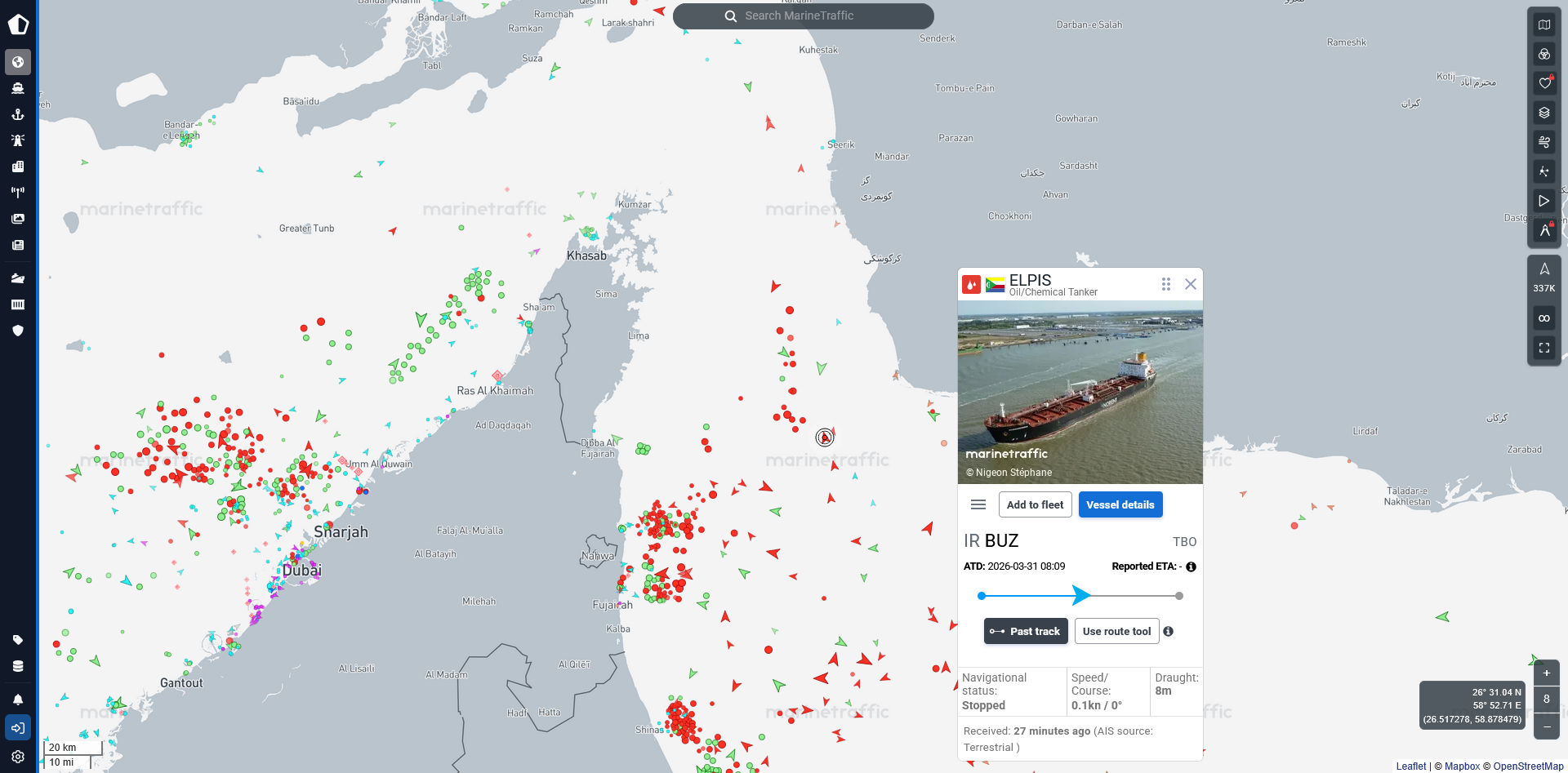Viewport: 1568px width, 773px height.
Task: Click the 337K vessel count arrow toggle
Action: [1544, 278]
